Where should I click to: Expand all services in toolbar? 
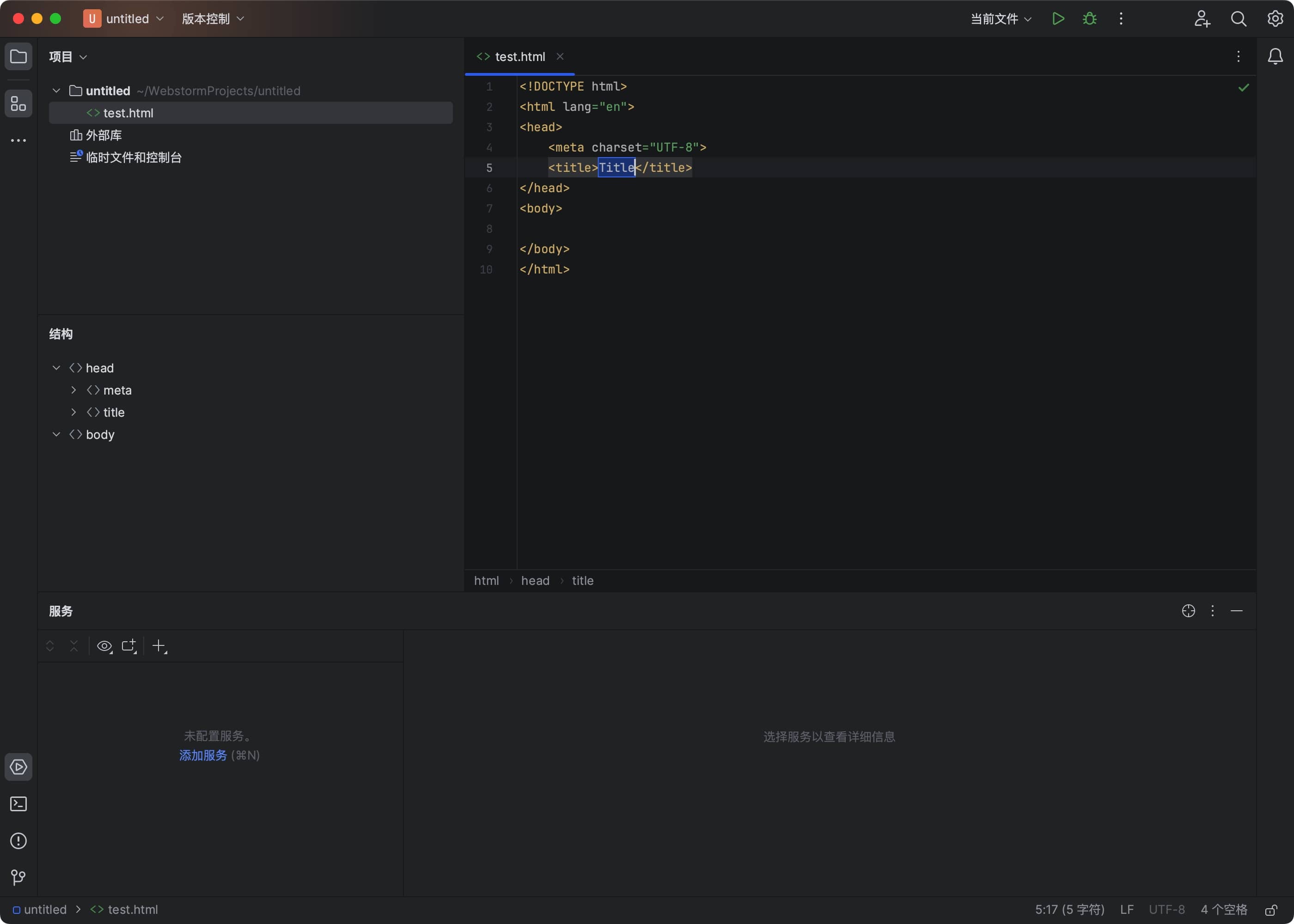(x=50, y=646)
